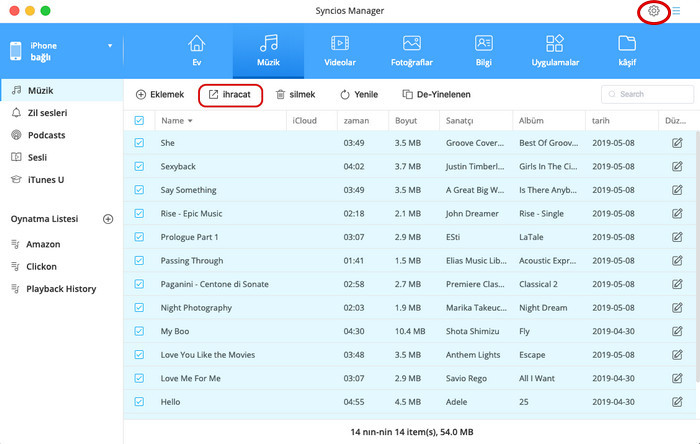The image size is (700, 444).
Task: Click the song list vertical scrollbar
Action: 697,257
